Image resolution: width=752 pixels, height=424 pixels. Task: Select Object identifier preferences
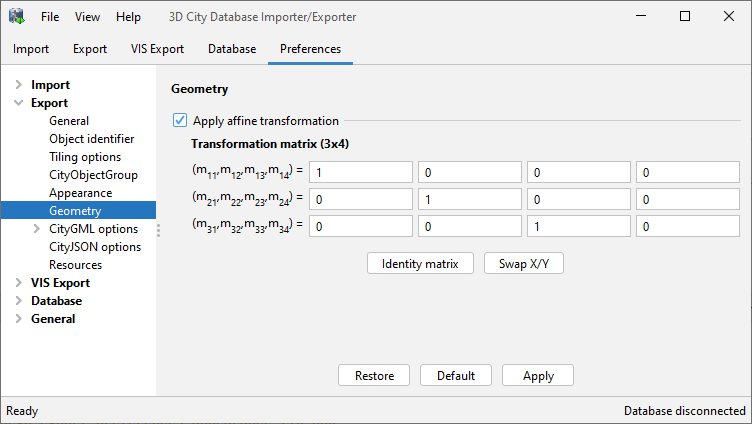[x=92, y=139]
